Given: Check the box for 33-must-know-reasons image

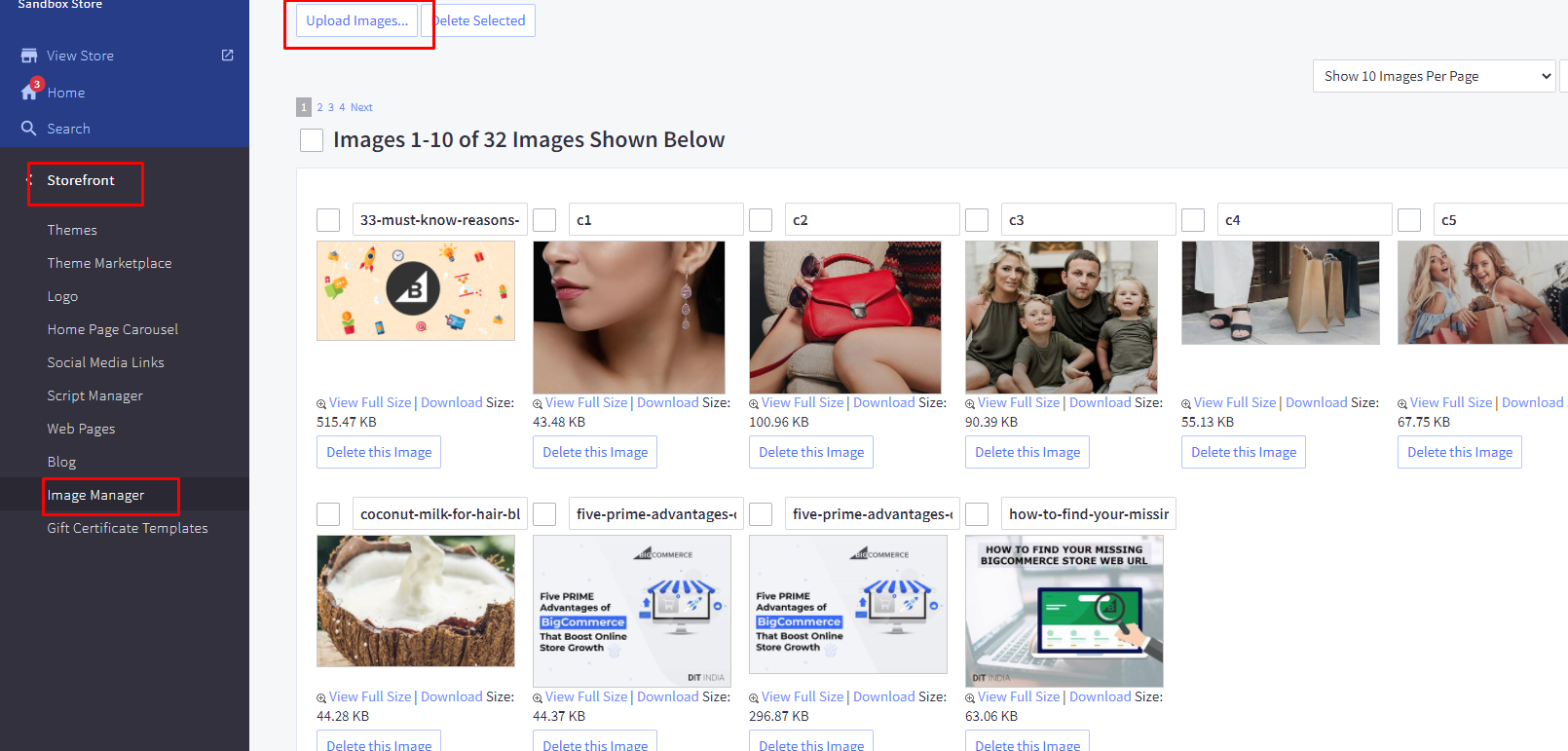Looking at the screenshot, I should [x=328, y=220].
